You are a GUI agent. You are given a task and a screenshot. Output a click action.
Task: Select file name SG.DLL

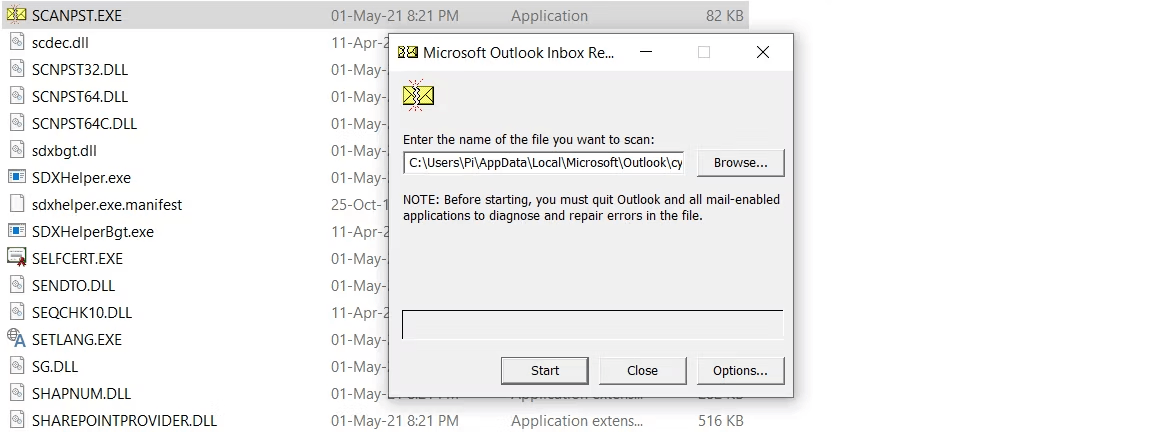54,366
